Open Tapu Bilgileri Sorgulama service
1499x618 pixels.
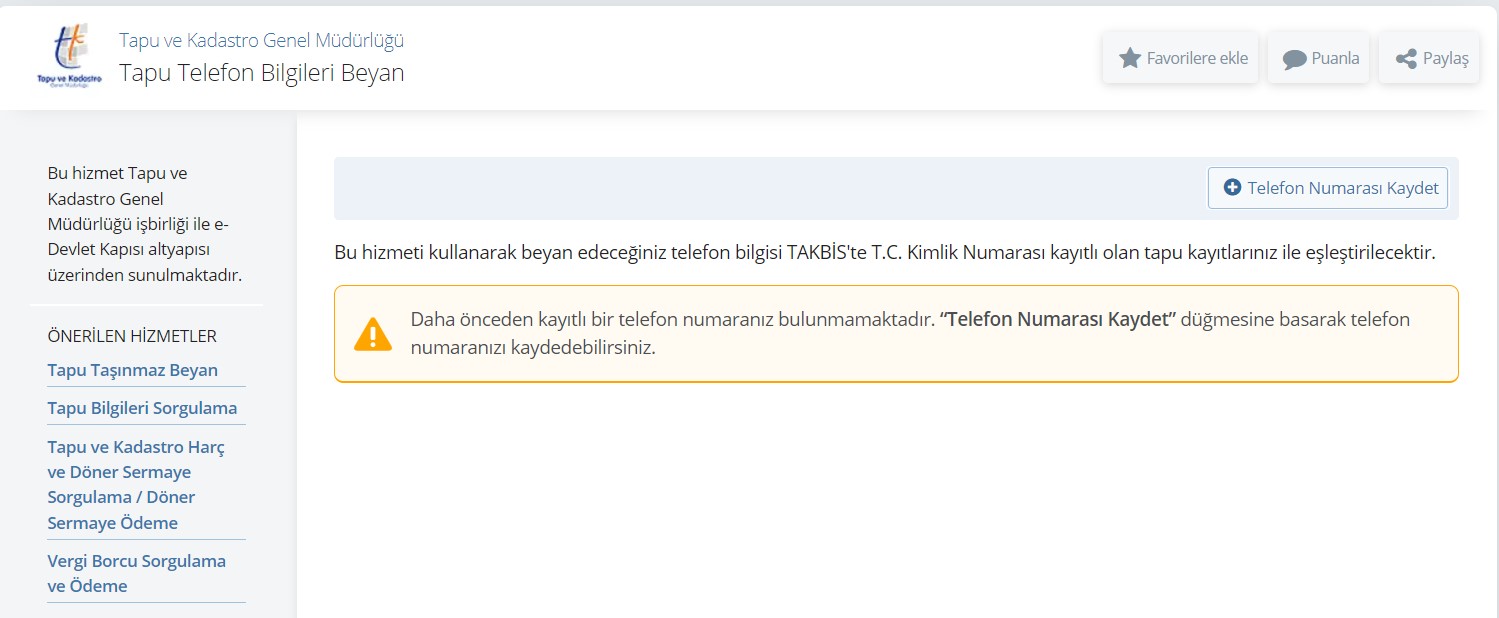click(x=141, y=407)
